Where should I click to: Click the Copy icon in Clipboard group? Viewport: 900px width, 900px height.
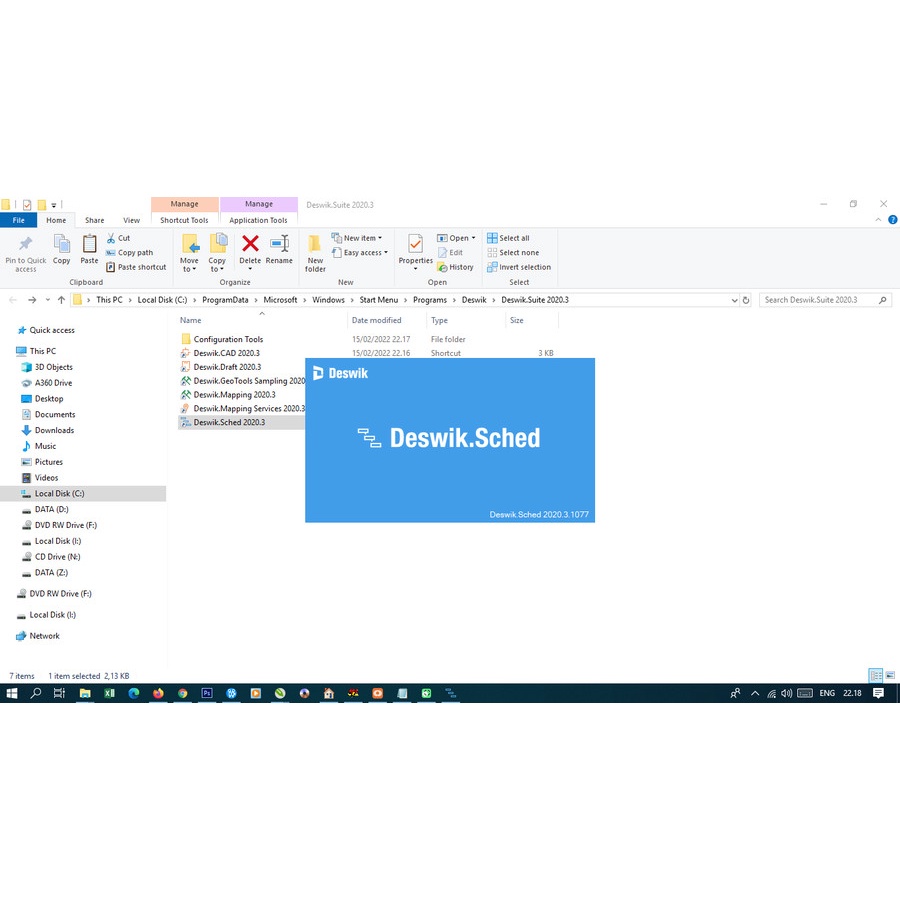click(61, 244)
